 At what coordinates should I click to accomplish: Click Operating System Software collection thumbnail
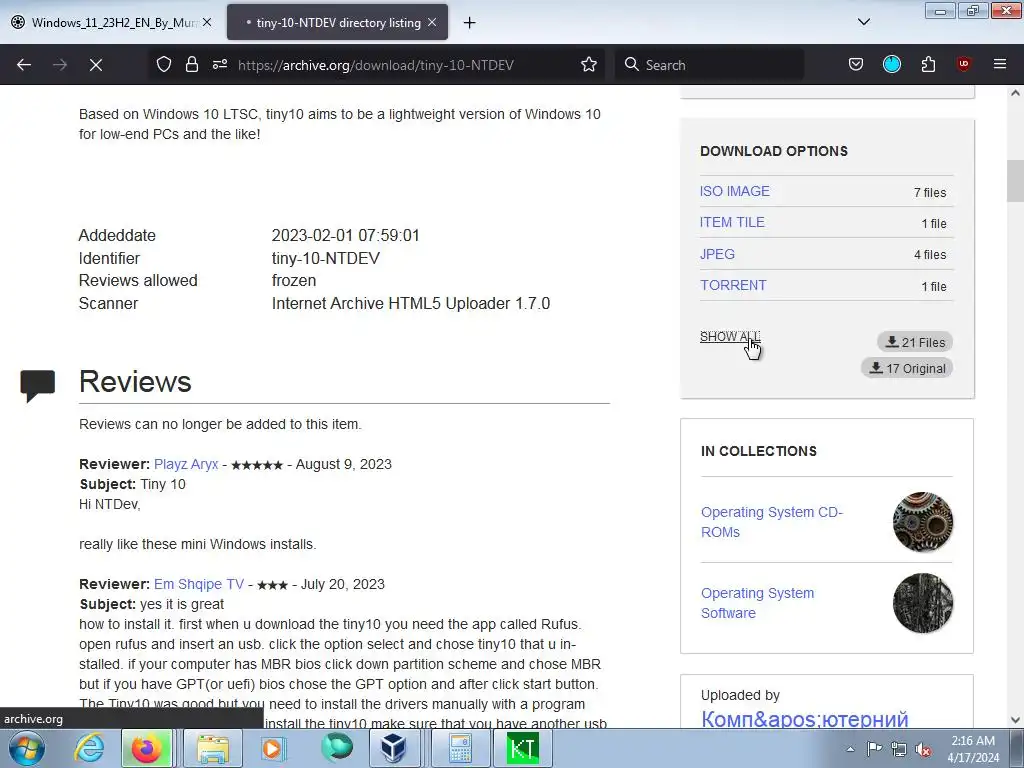point(923,603)
